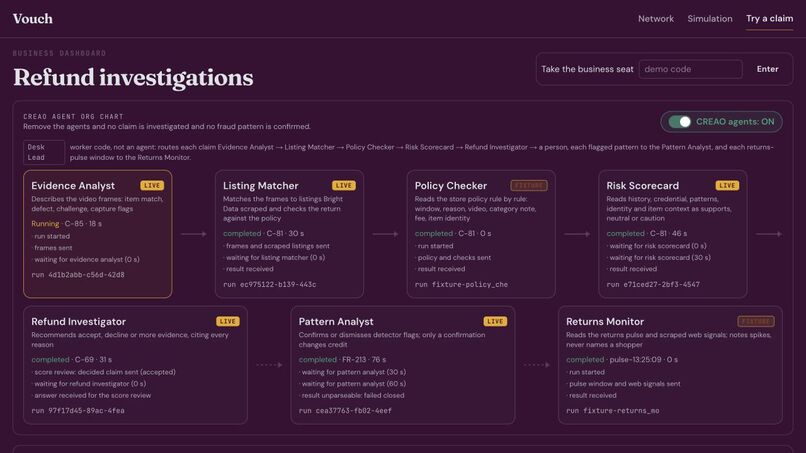Click 'waiting for risk scorecard (30 s)' line
Screen dimensions: 806x453
[x=658, y=258]
